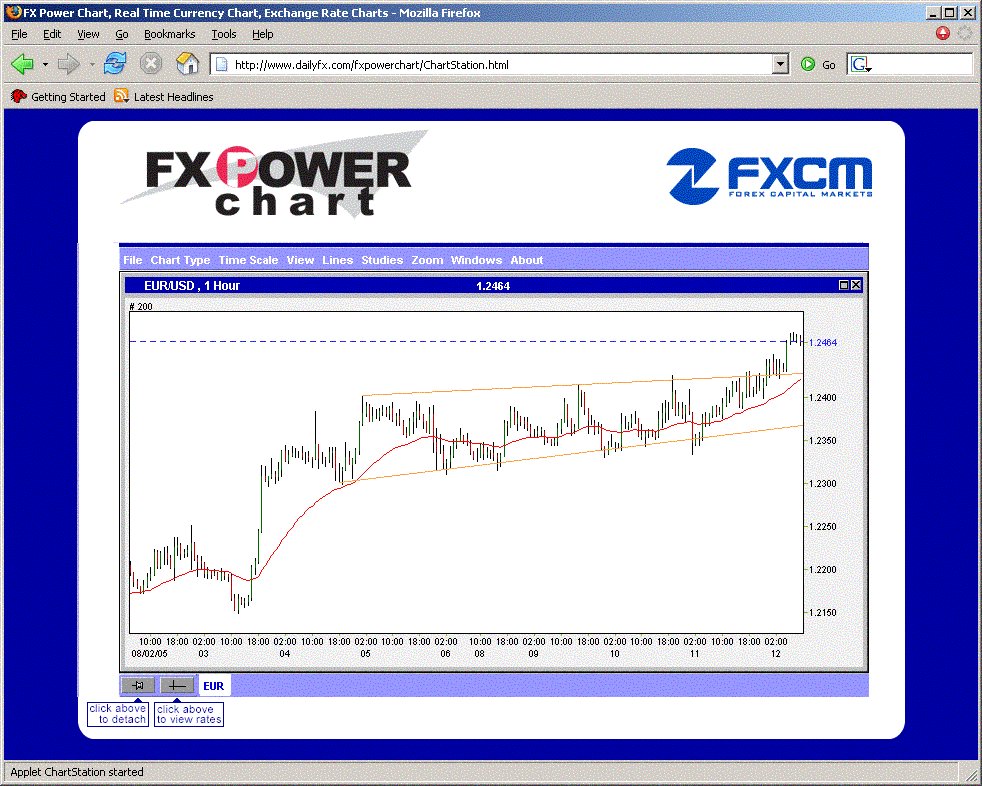The image size is (982, 786).
Task: Click the 1.2464 price in chart title bar
Action: pyautogui.click(x=494, y=286)
